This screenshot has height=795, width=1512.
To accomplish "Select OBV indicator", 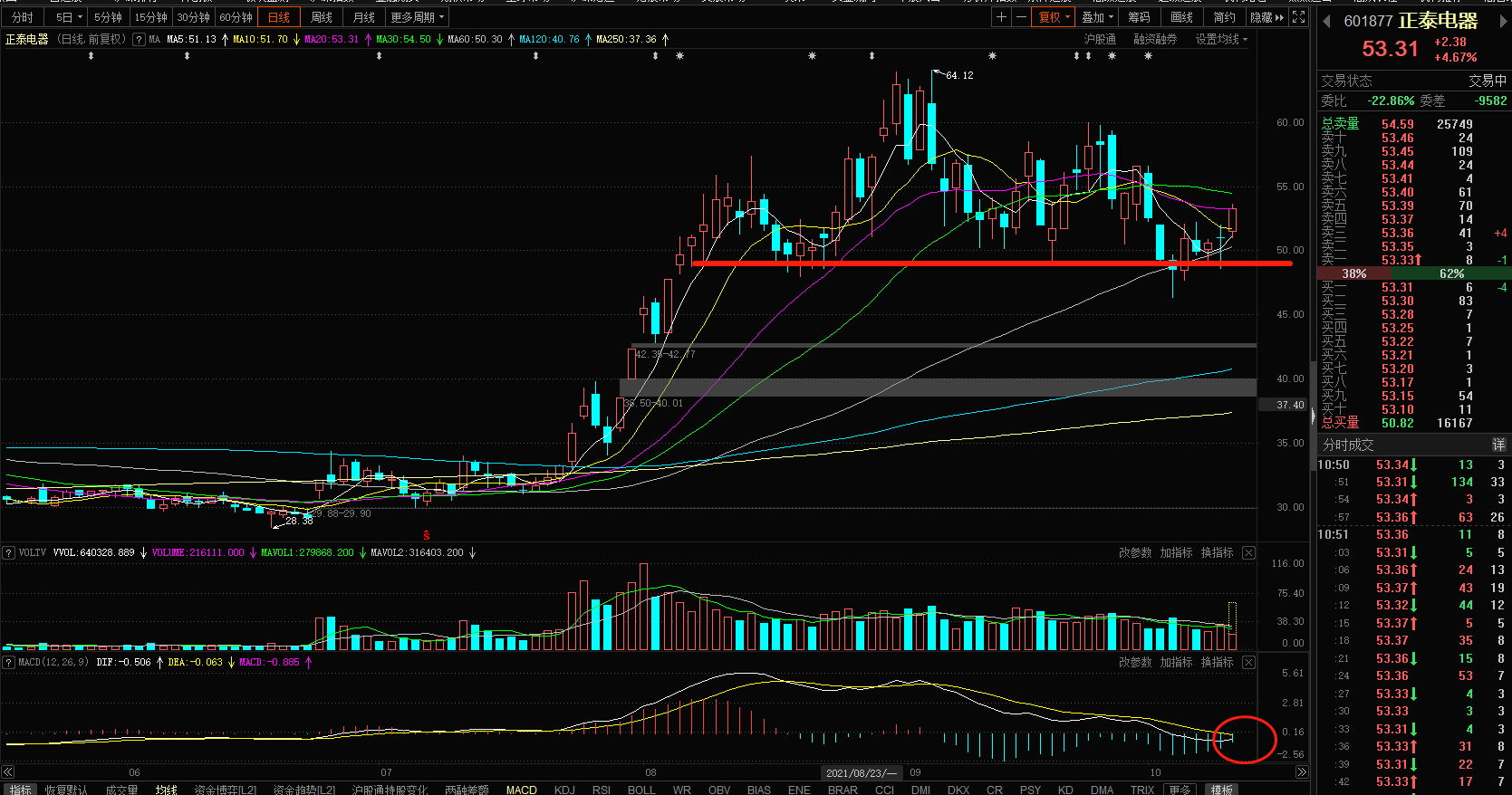I will click(x=719, y=790).
